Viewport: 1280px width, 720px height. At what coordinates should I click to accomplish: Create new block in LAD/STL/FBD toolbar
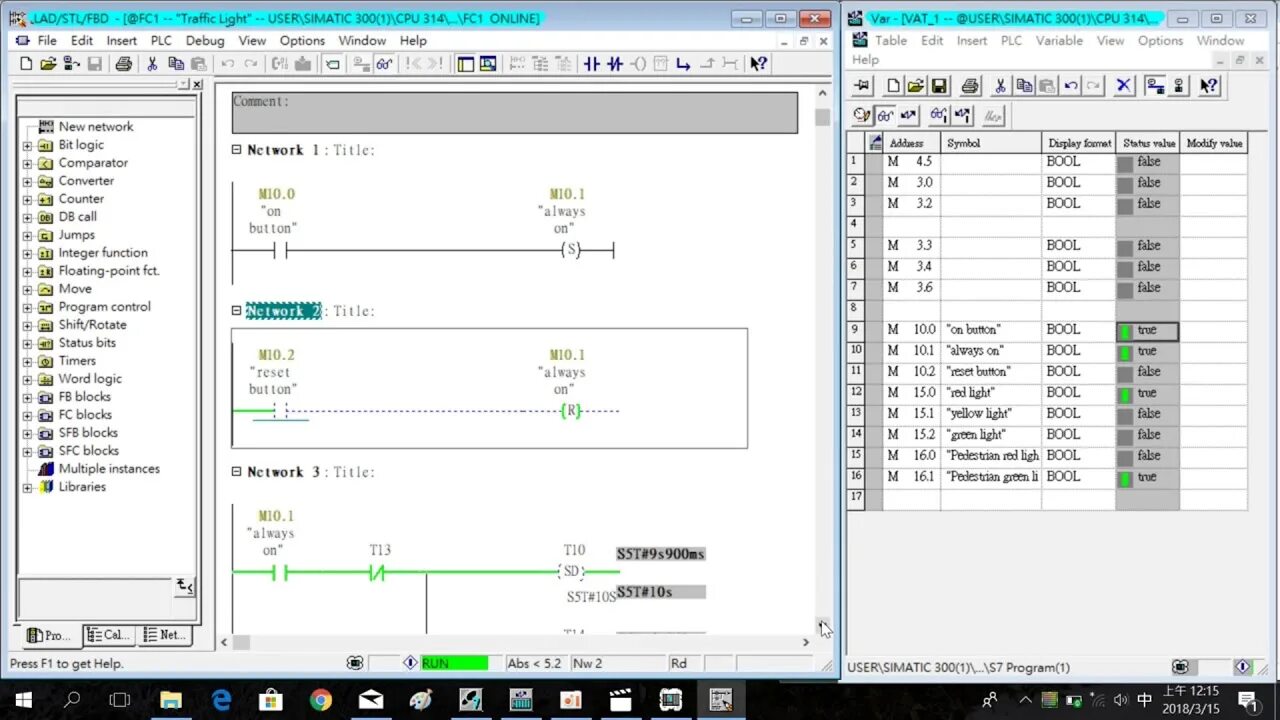[x=26, y=64]
